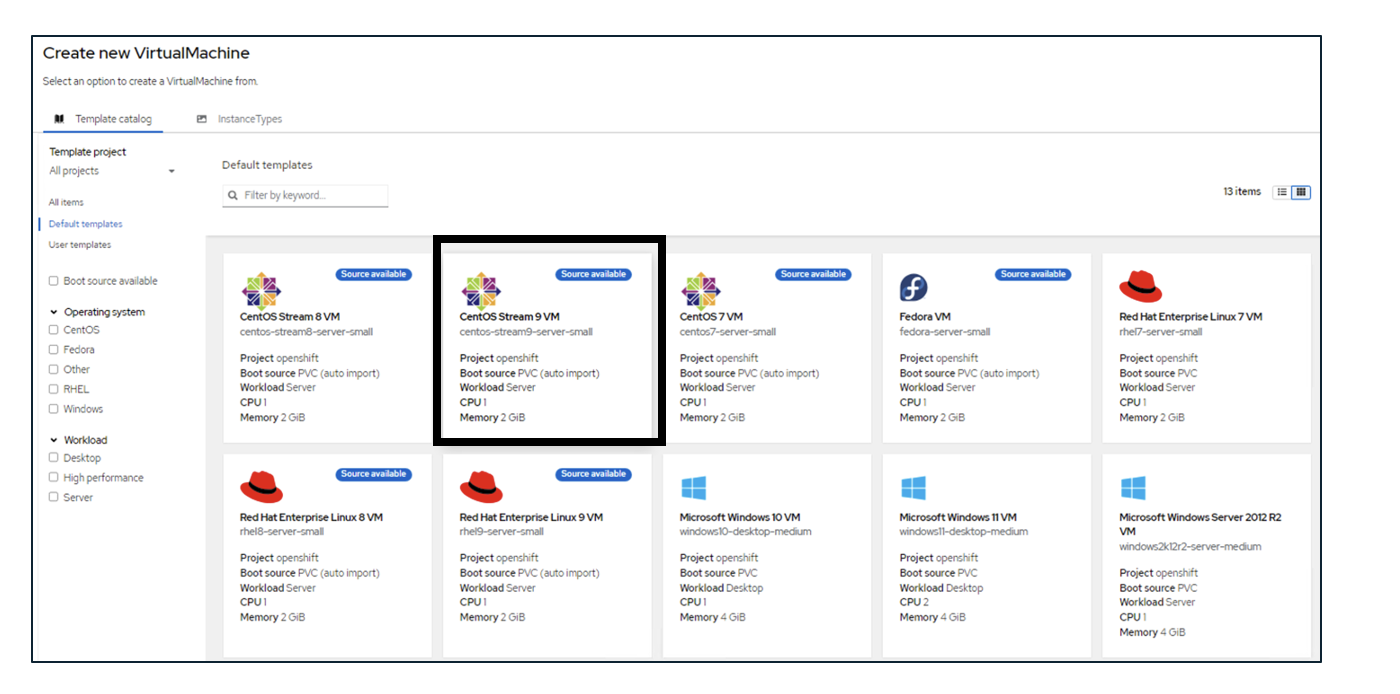
Task: Open the CentOS 7 VM title
Action: tap(711, 317)
